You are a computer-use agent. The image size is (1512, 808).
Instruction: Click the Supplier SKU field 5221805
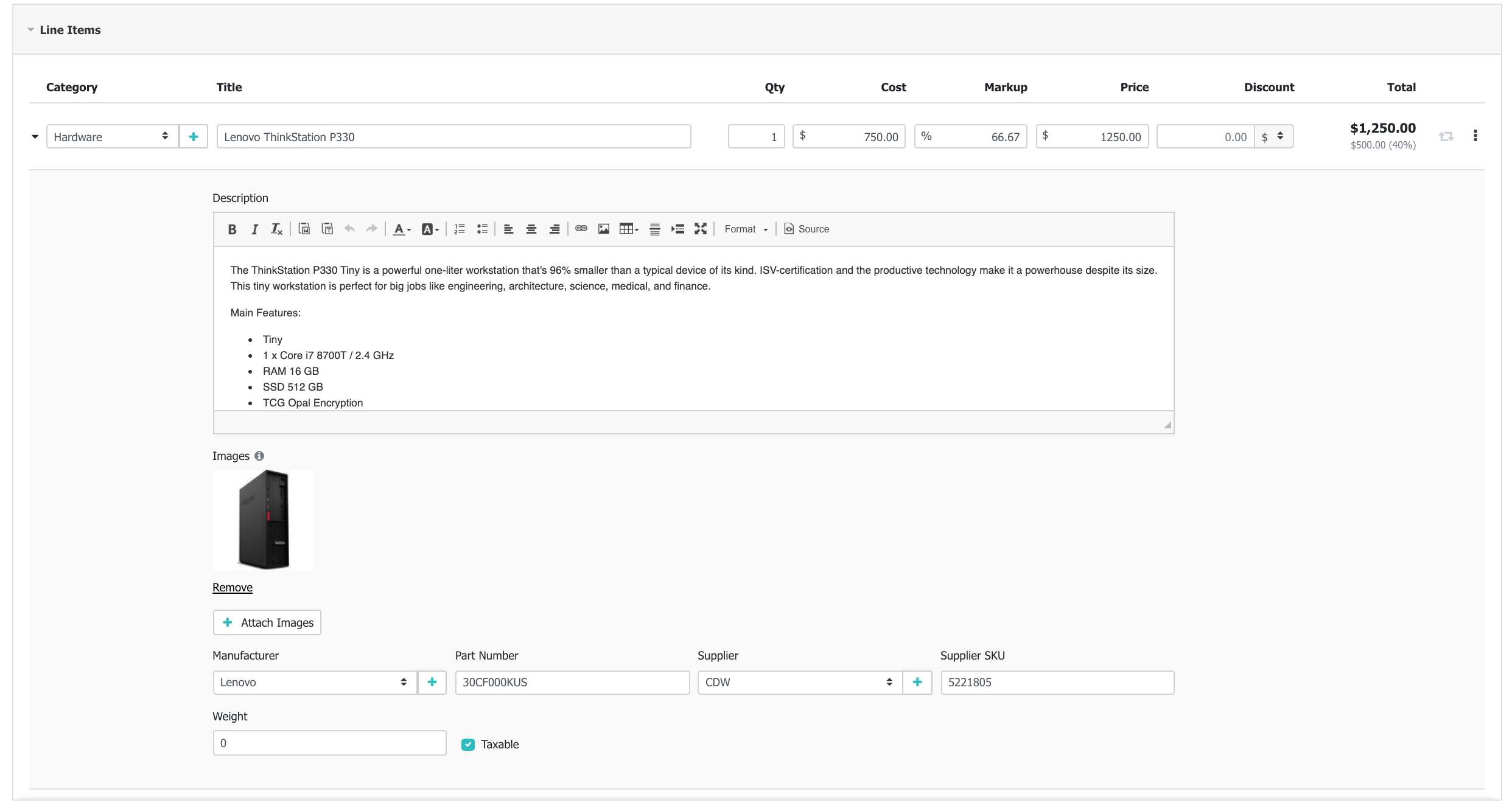pyautogui.click(x=1057, y=682)
